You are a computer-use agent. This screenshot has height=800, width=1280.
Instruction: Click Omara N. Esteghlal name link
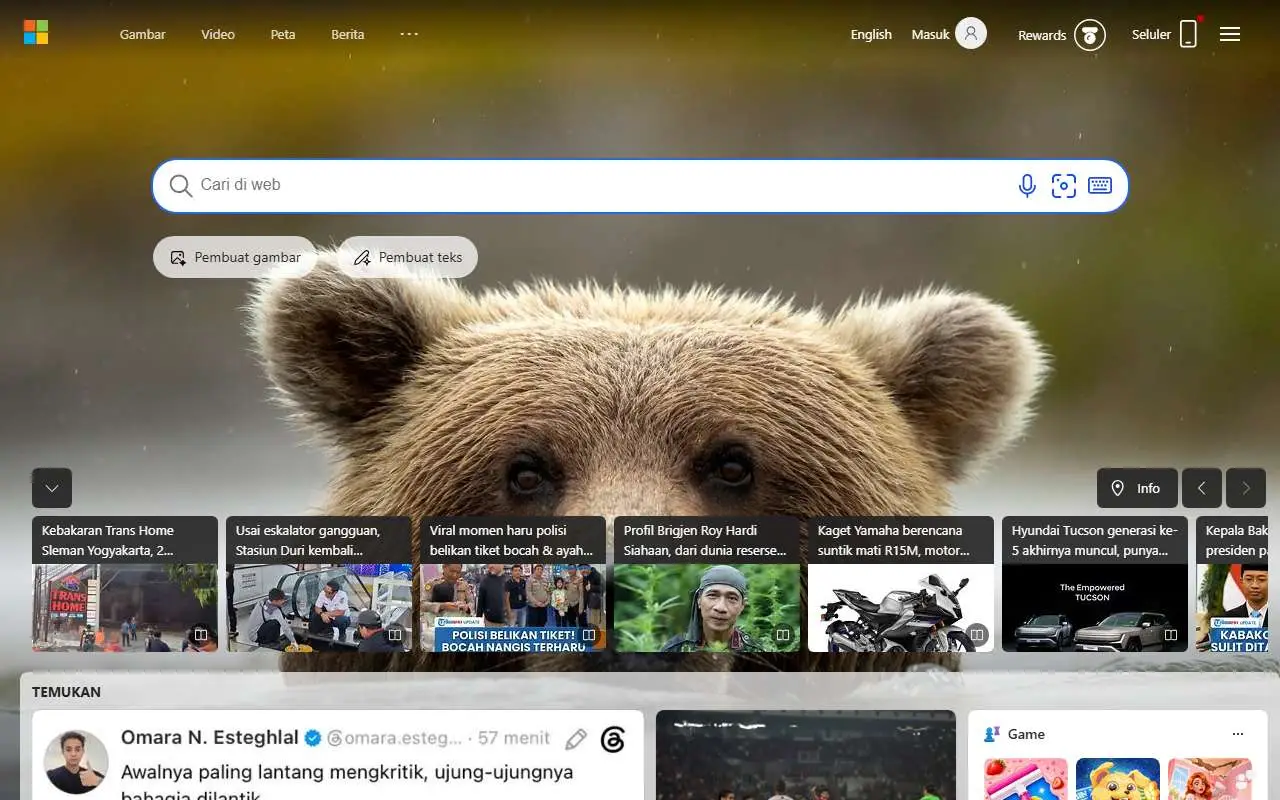click(210, 737)
